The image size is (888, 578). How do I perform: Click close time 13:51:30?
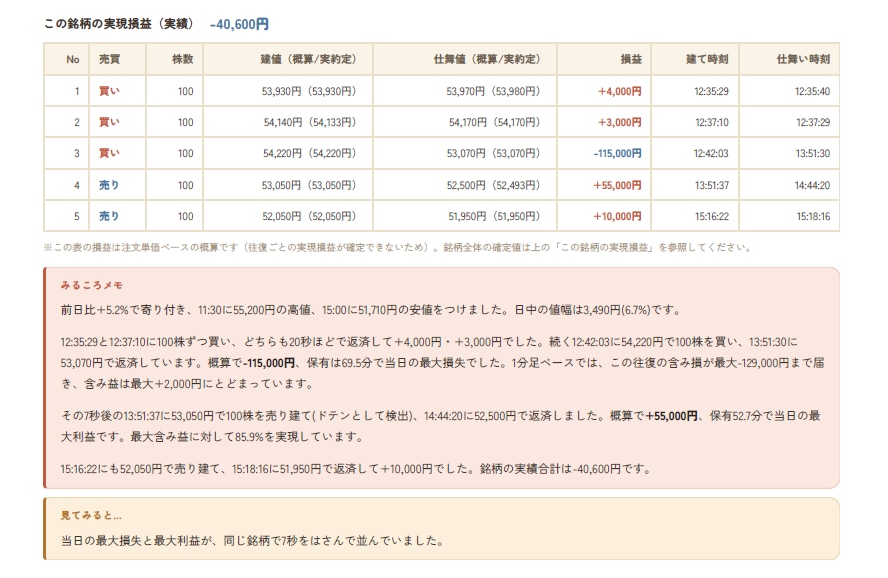point(812,153)
